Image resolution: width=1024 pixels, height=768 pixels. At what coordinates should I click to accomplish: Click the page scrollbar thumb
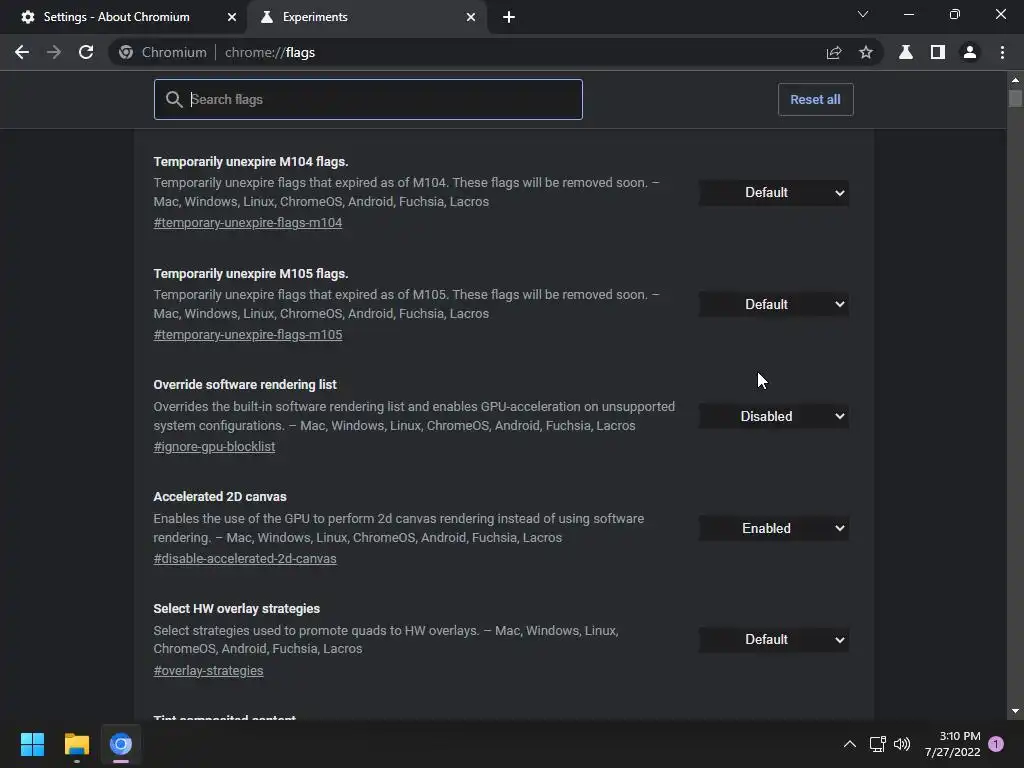(x=1015, y=99)
